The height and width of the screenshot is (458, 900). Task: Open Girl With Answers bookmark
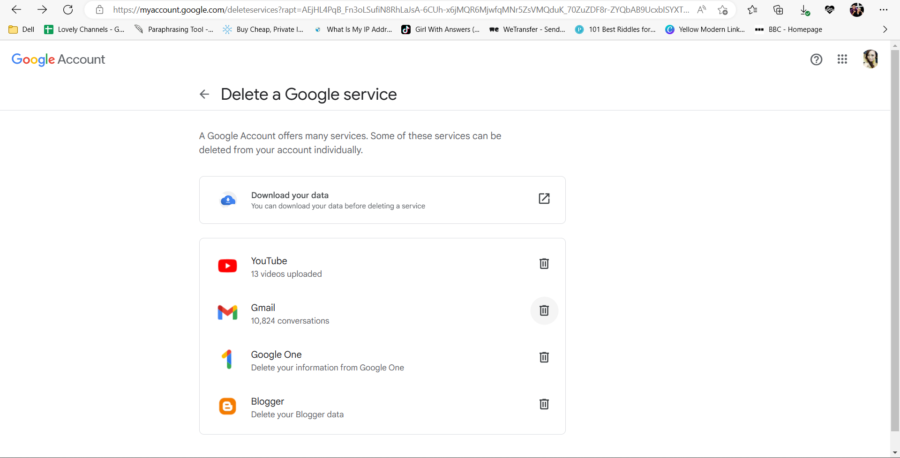(440, 29)
